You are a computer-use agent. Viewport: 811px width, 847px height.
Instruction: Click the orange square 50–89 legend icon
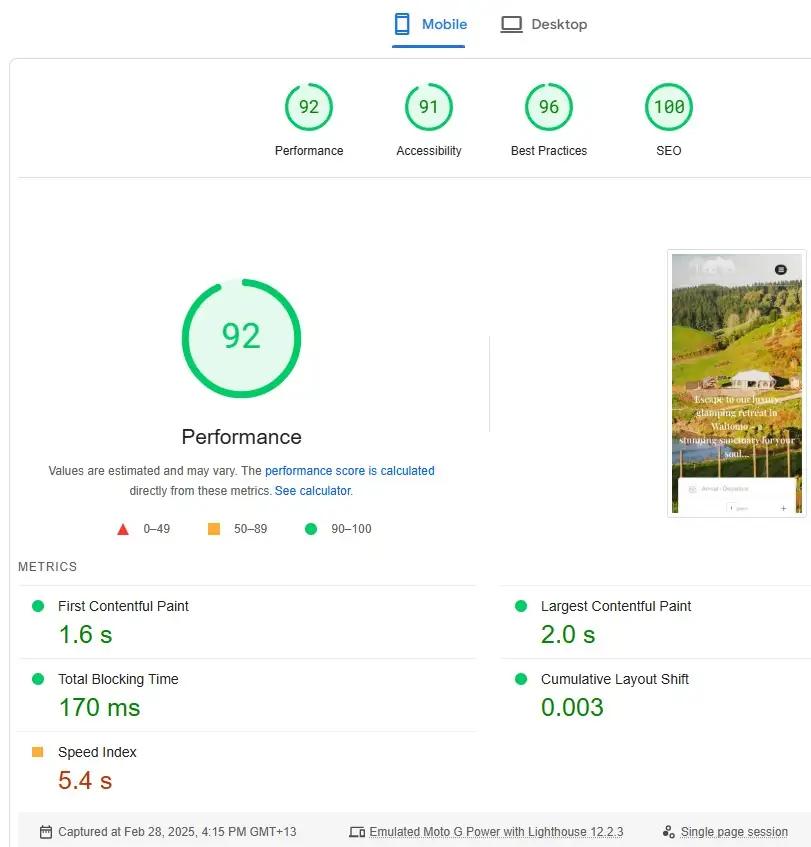point(213,529)
